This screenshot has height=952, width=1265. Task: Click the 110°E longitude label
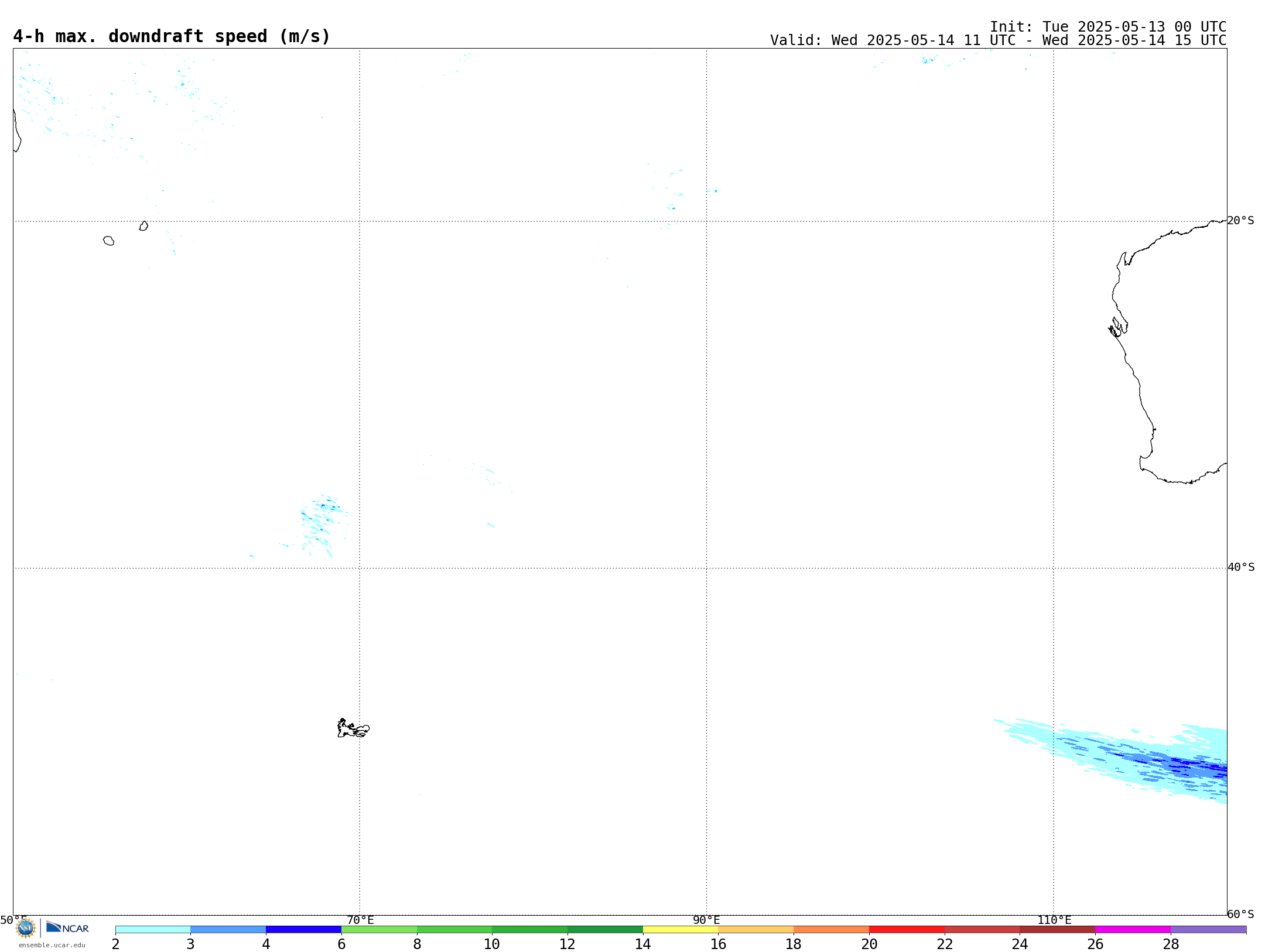[1054, 920]
